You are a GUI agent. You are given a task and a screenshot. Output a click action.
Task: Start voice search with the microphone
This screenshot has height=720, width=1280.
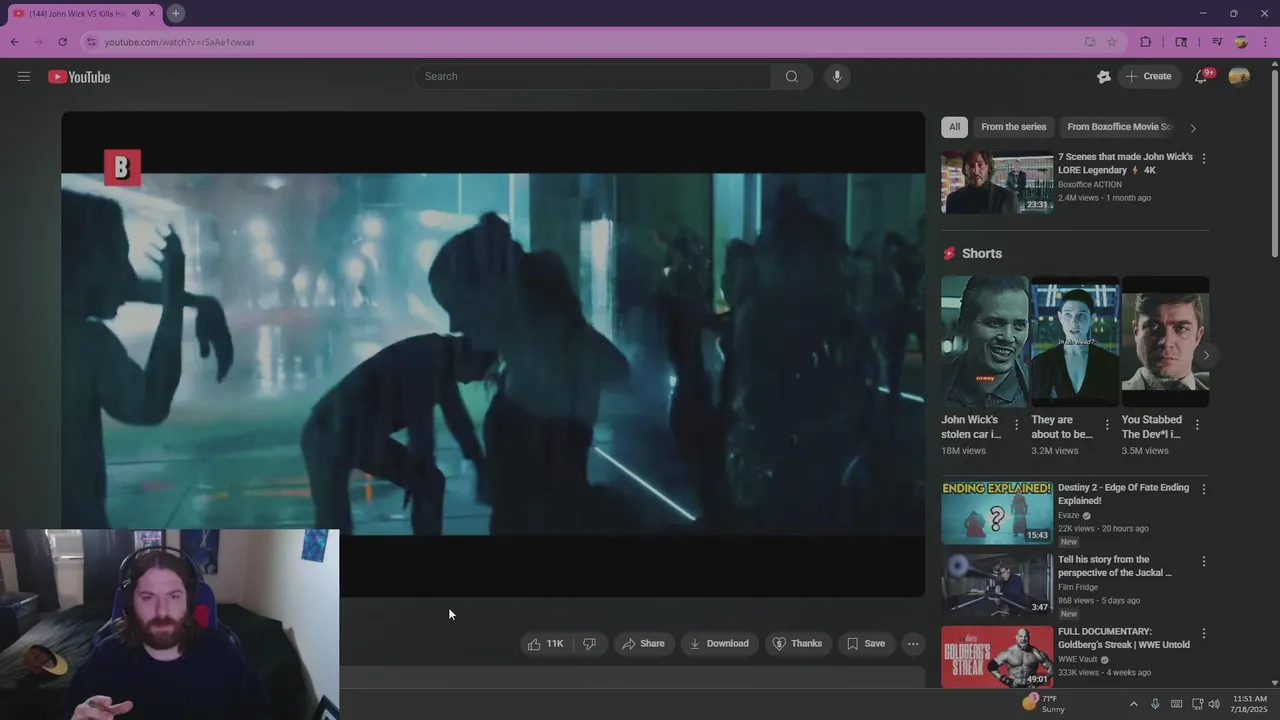coord(837,77)
